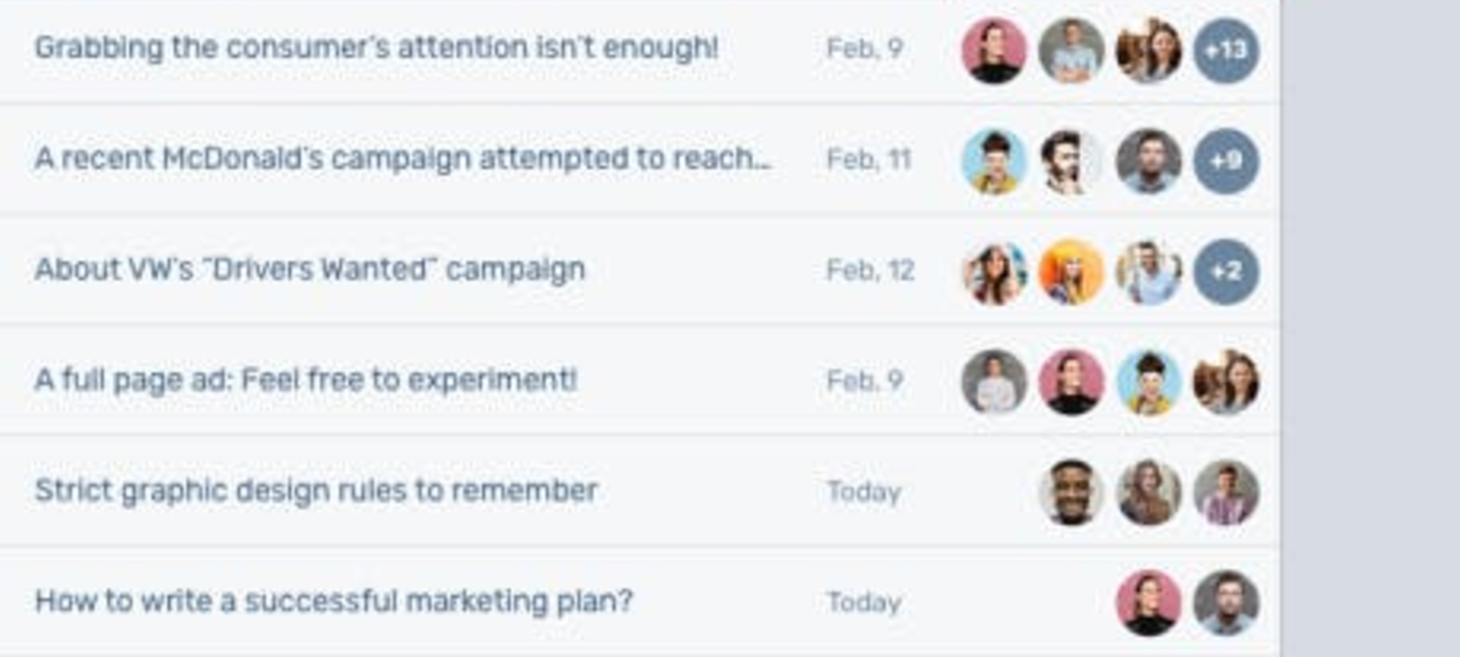Image resolution: width=1460 pixels, height=657 pixels.
Task: Click first avatar in consumer's attention row
Action: click(x=994, y=50)
